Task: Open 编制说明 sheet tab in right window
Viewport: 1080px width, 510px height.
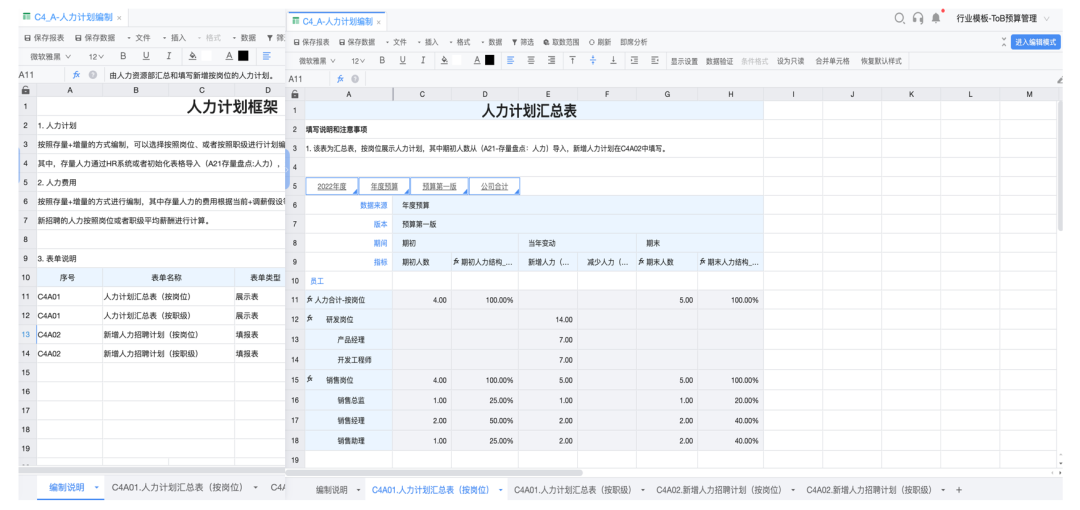Action: click(332, 489)
